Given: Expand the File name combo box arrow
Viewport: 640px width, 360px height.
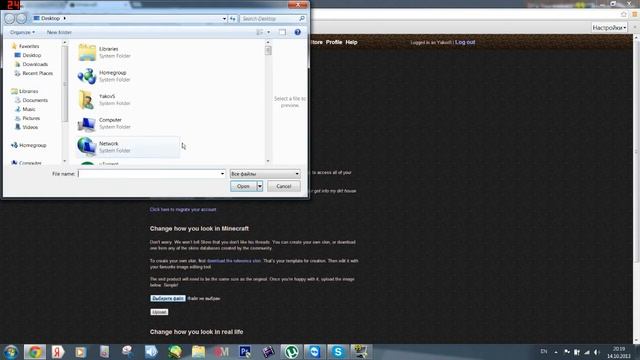Looking at the screenshot, I should tap(222, 174).
